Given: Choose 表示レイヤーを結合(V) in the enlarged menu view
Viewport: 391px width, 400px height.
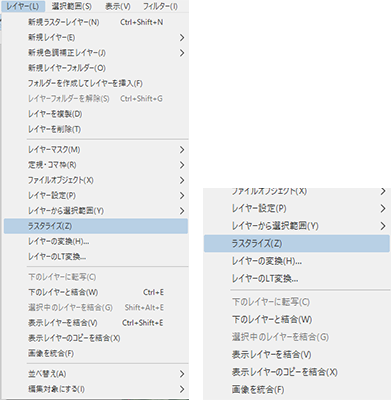Looking at the screenshot, I should click(x=297, y=354).
